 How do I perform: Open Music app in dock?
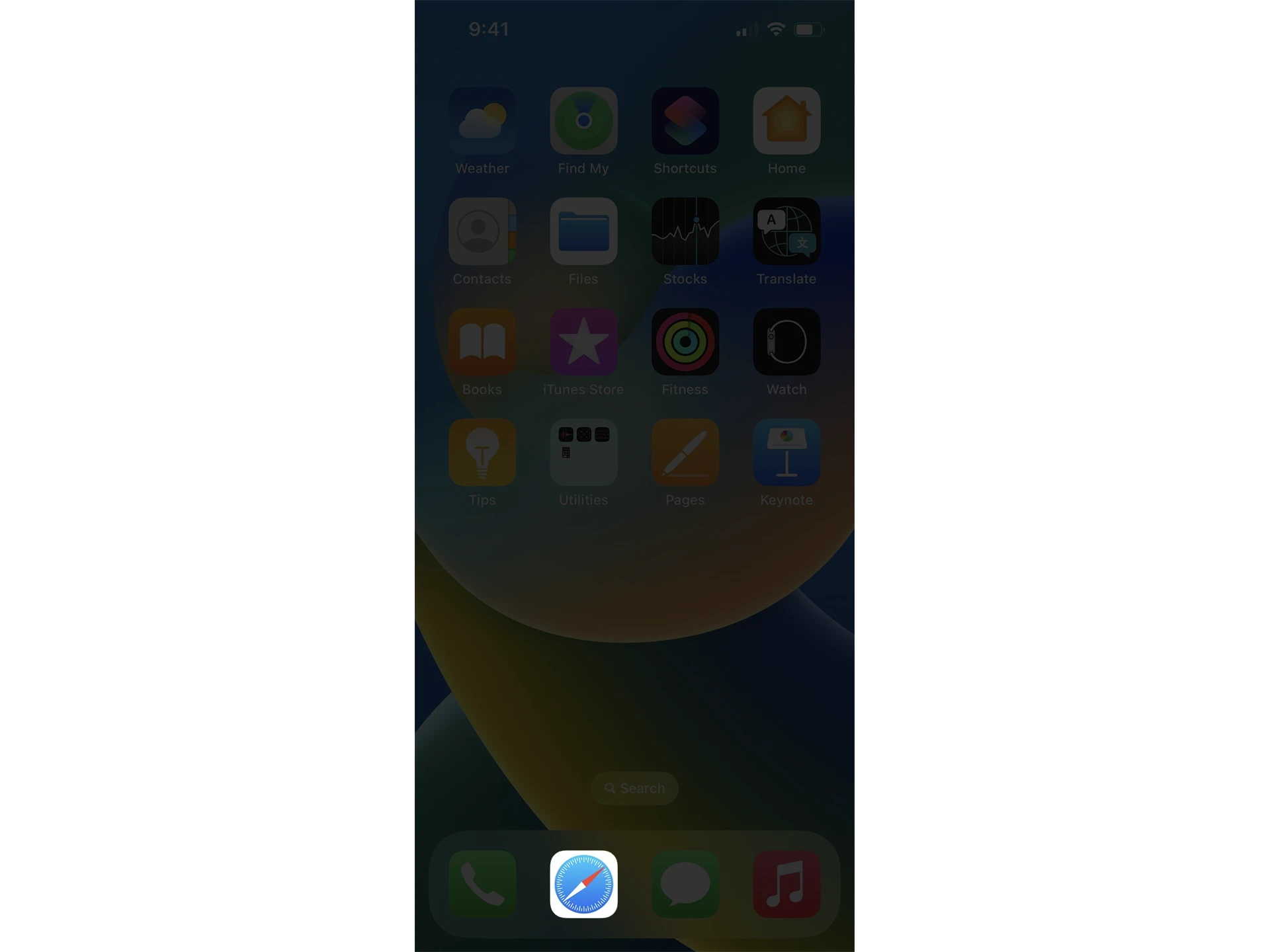tap(786, 884)
